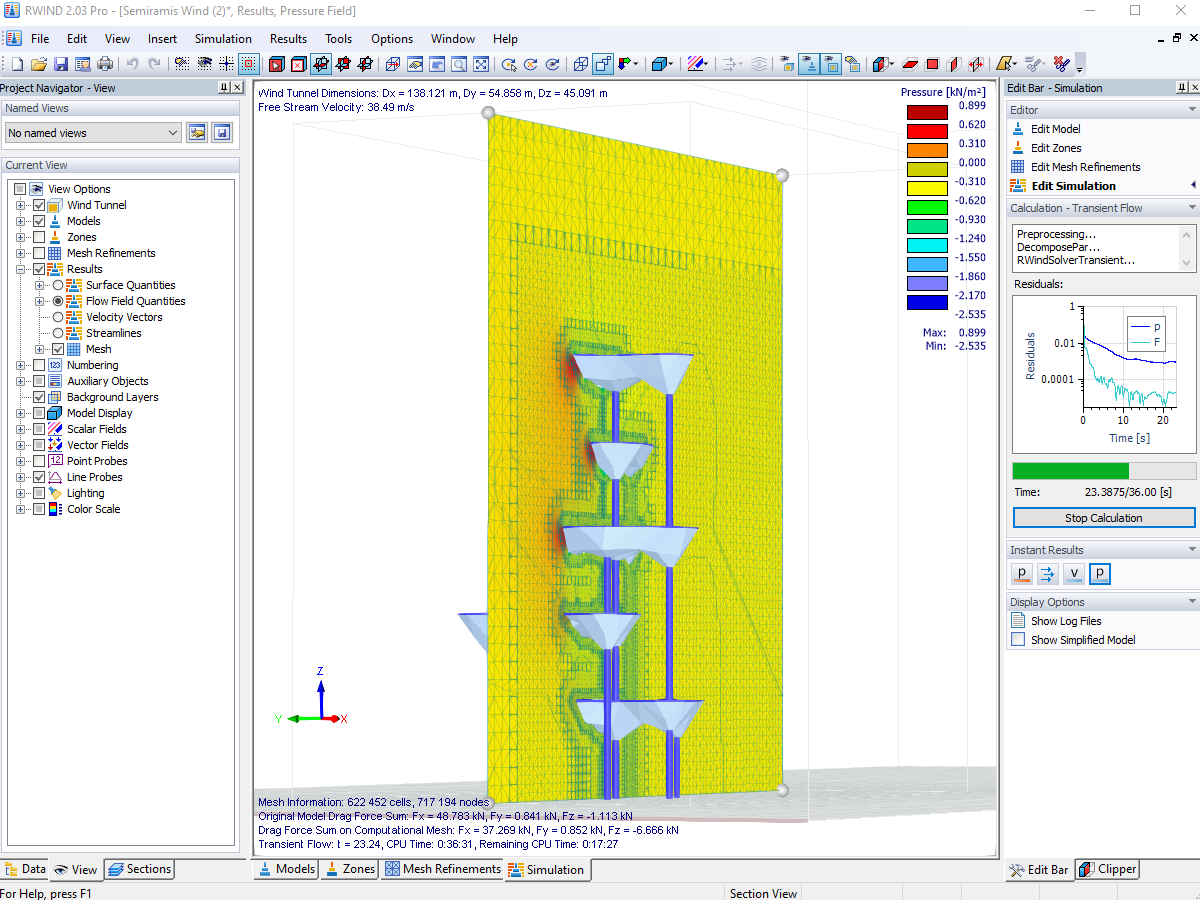
Task: Click the red clipping plane icon
Action: point(910,64)
